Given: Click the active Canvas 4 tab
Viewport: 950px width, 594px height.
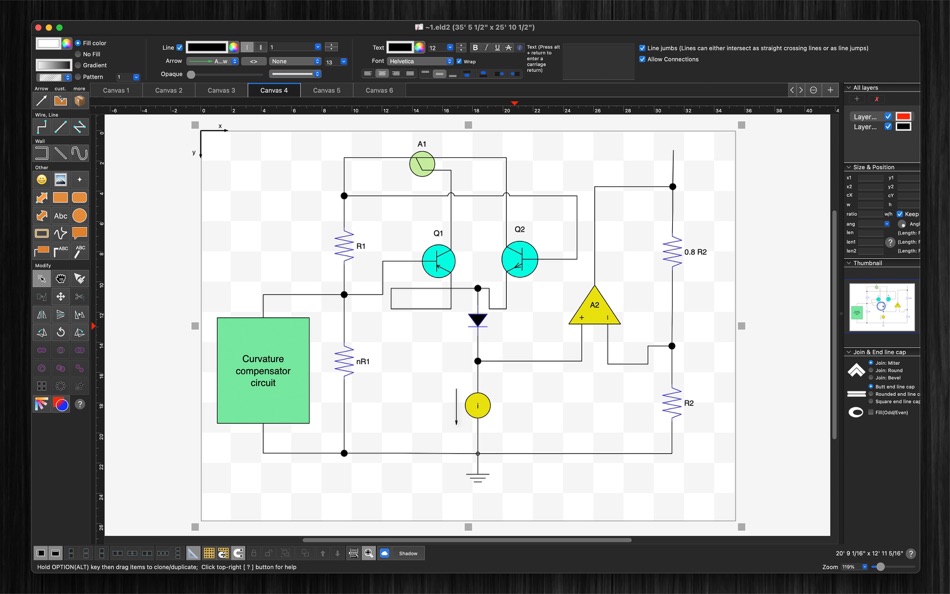Looking at the screenshot, I should (274, 90).
